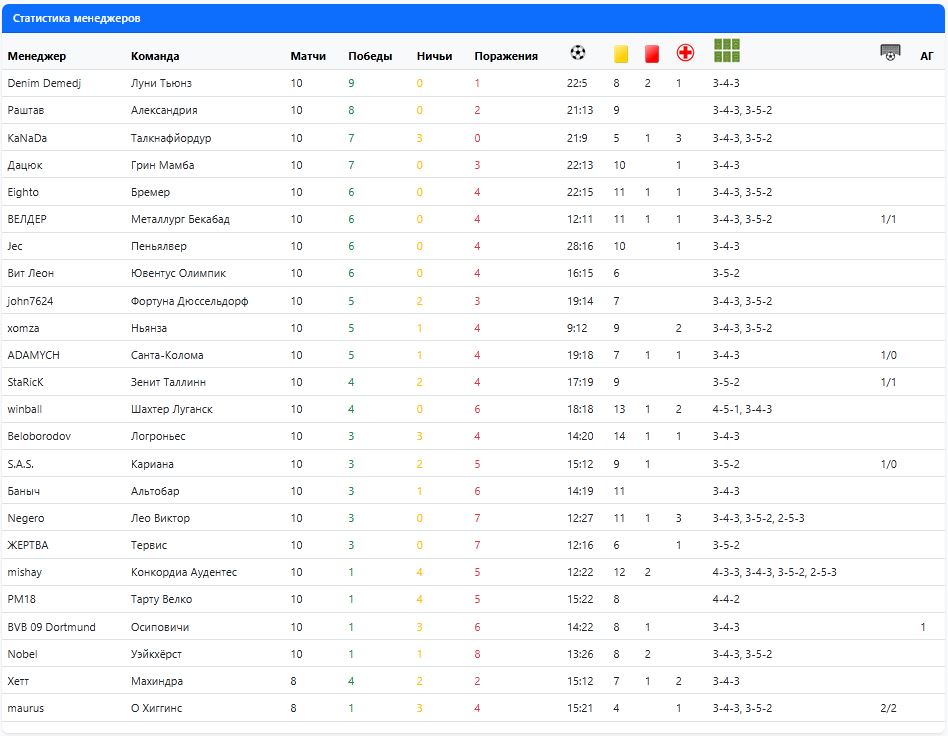
Task: Click team name Металлург Бекабад
Action: point(180,219)
